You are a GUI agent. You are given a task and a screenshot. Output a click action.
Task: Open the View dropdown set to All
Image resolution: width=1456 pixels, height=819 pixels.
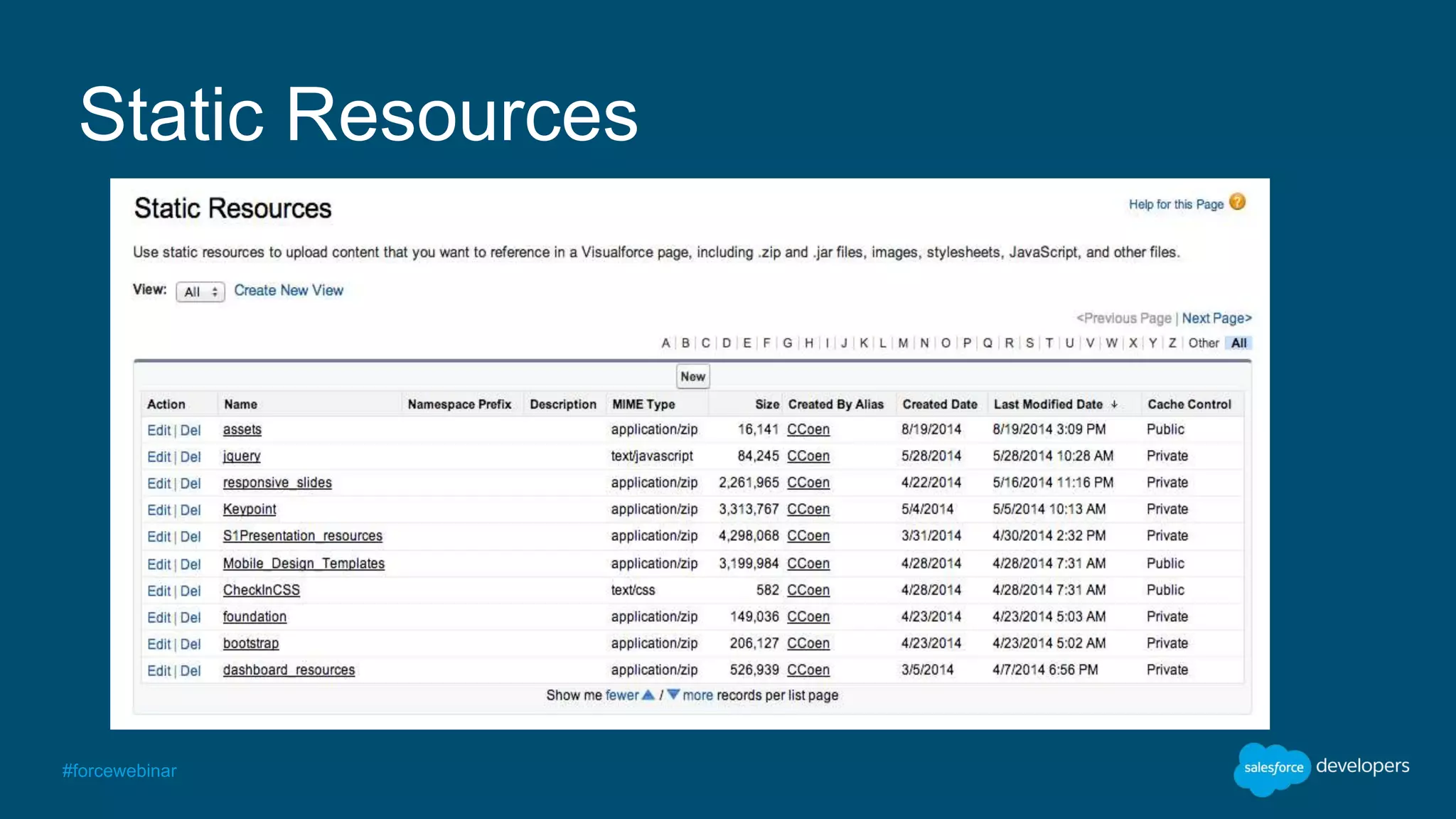pos(200,291)
